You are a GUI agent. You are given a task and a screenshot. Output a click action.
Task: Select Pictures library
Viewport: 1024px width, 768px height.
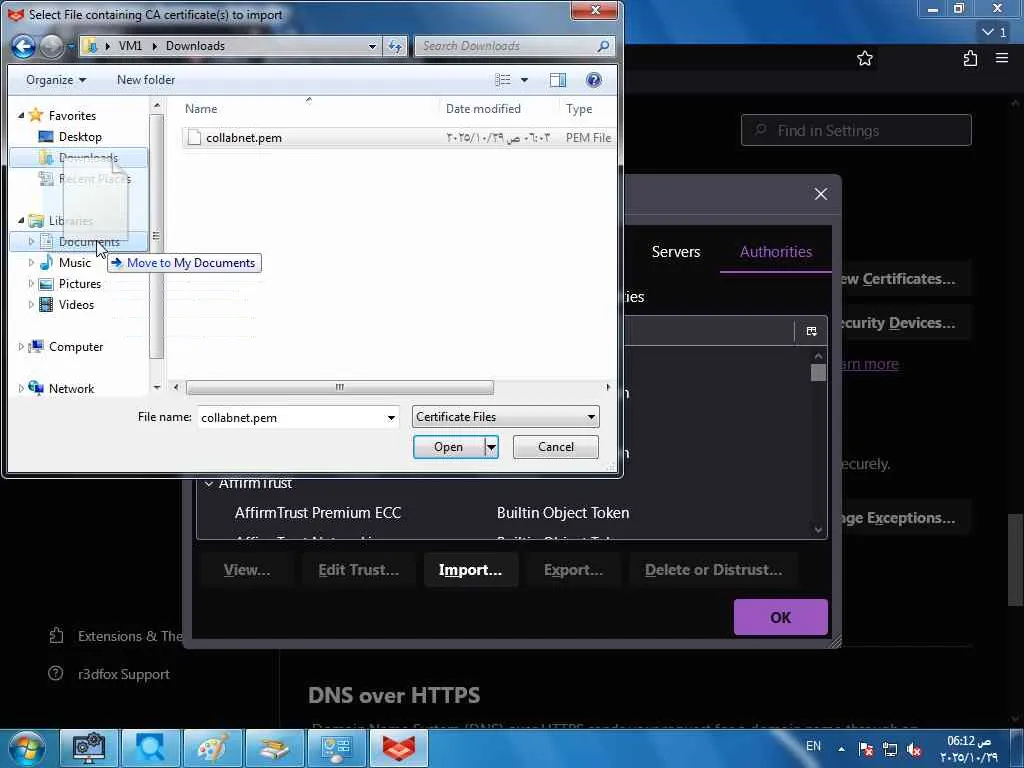[x=80, y=283]
